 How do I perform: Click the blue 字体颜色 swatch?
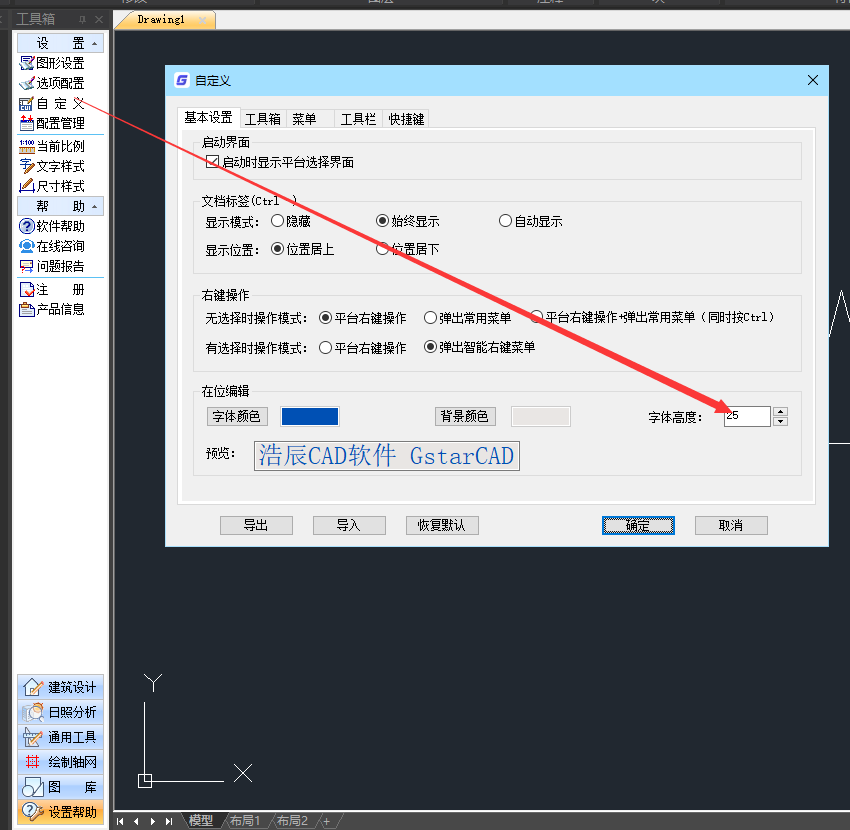pos(310,417)
